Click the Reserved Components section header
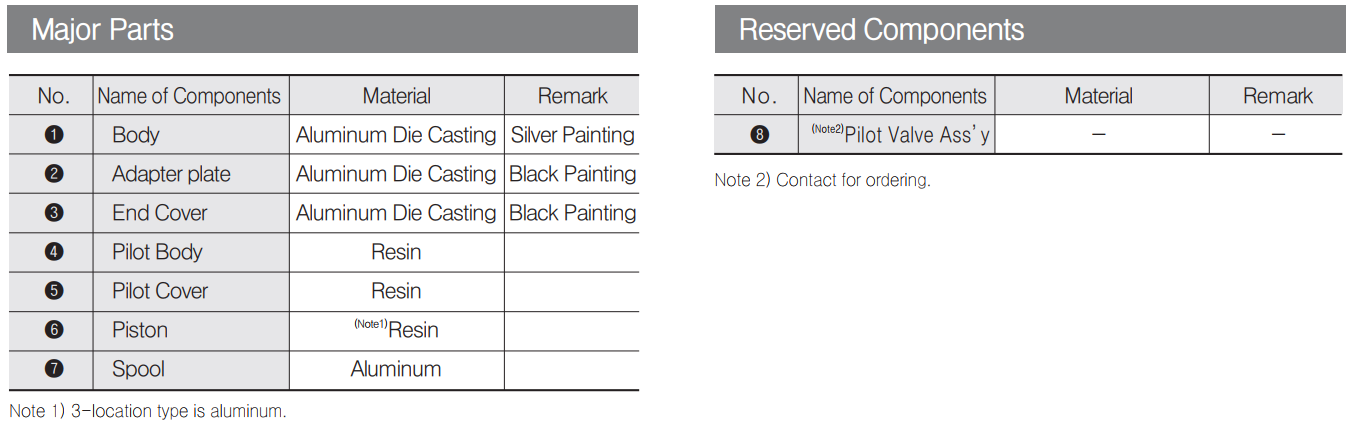Image resolution: width=1350 pixels, height=432 pixels. click(881, 30)
